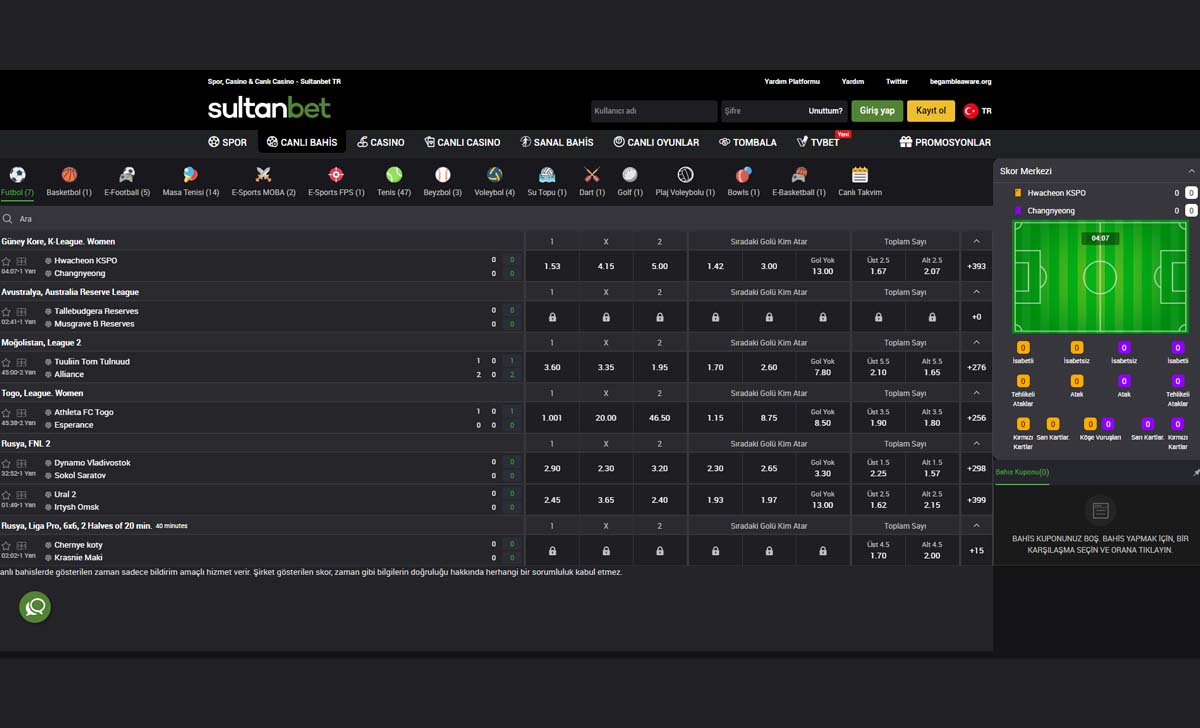Click the sultanbet logo

click(269, 107)
